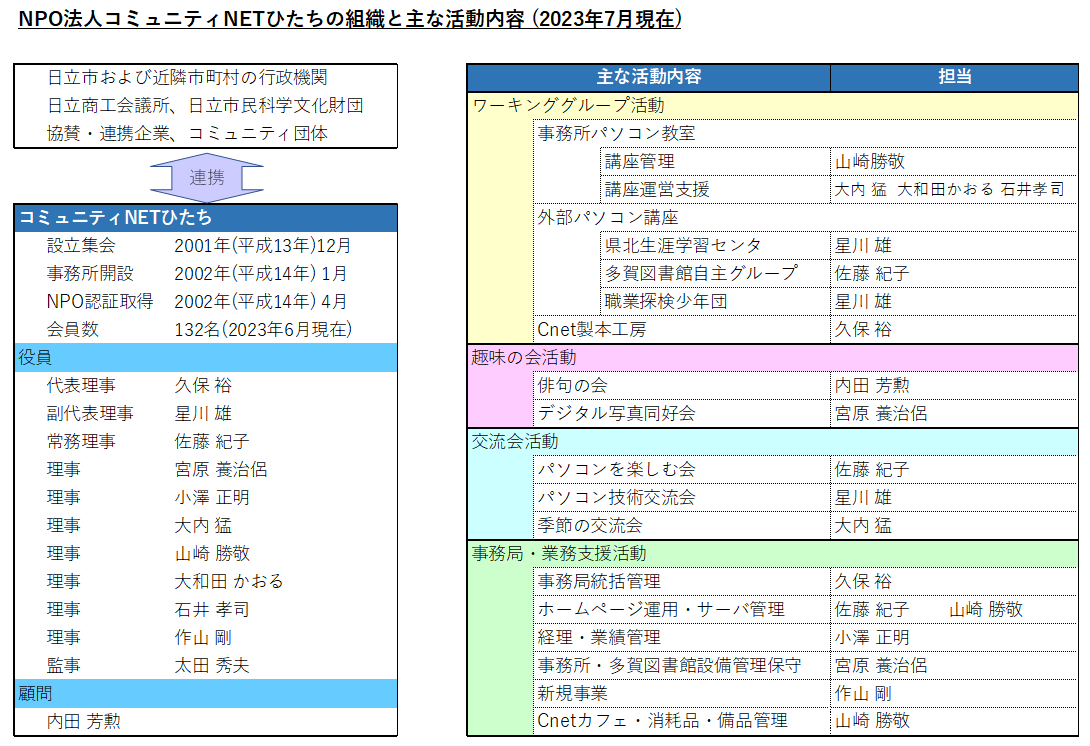Click "星川 雄" in the 副代表理事 row

(203, 413)
